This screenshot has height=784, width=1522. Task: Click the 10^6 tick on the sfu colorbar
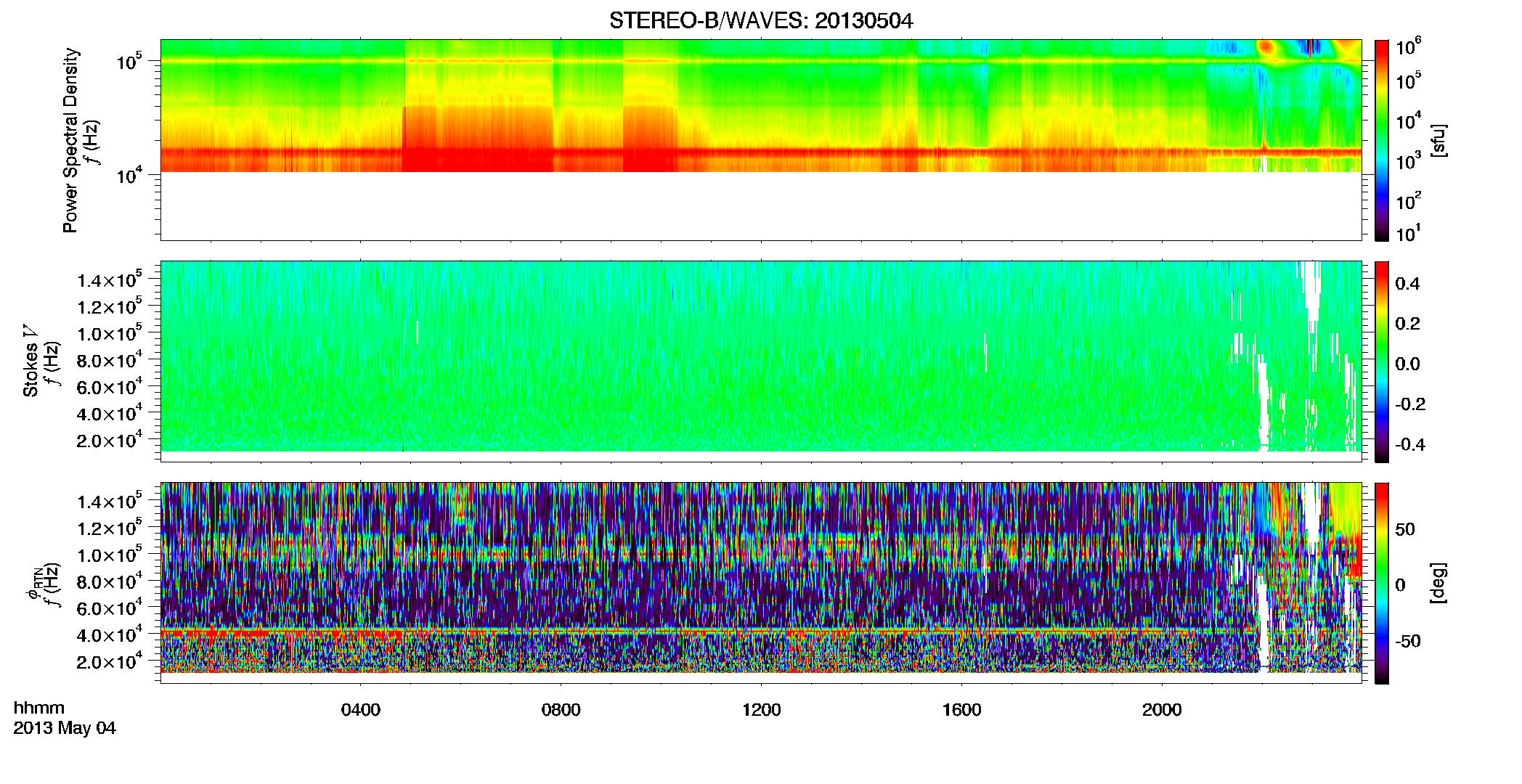(x=1408, y=47)
